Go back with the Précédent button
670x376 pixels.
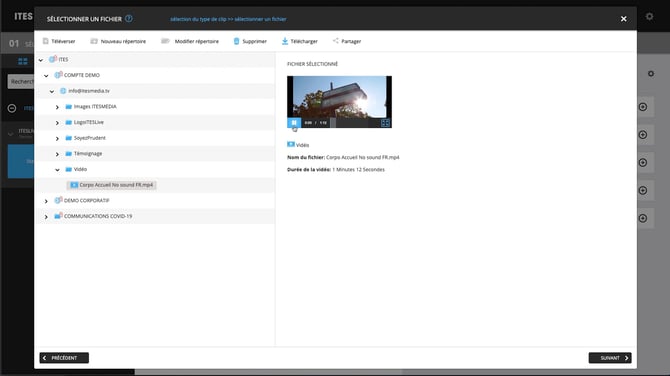pyautogui.click(x=64, y=358)
